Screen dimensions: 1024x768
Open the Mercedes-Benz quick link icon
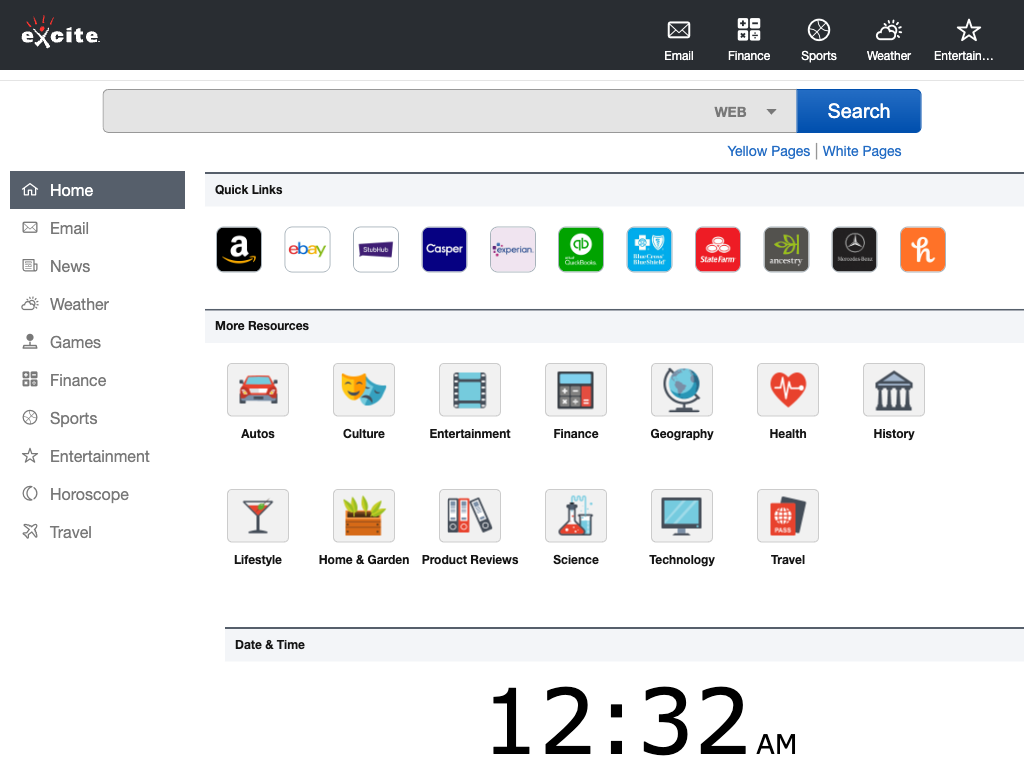854,250
